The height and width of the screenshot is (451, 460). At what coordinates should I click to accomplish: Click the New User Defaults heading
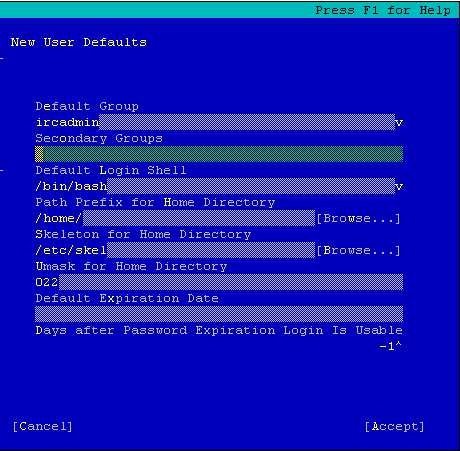(79, 42)
